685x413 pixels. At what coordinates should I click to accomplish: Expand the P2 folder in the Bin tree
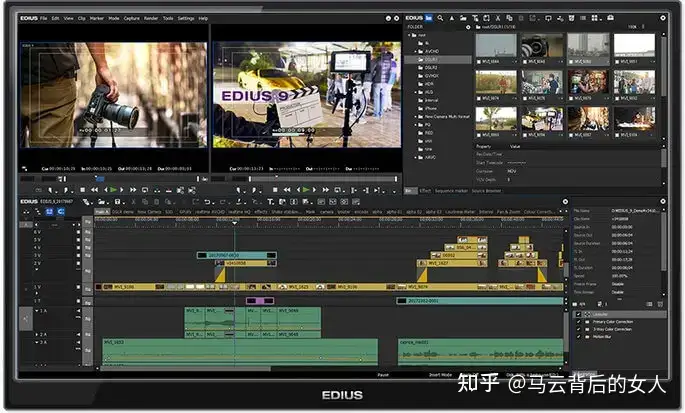tap(415, 125)
